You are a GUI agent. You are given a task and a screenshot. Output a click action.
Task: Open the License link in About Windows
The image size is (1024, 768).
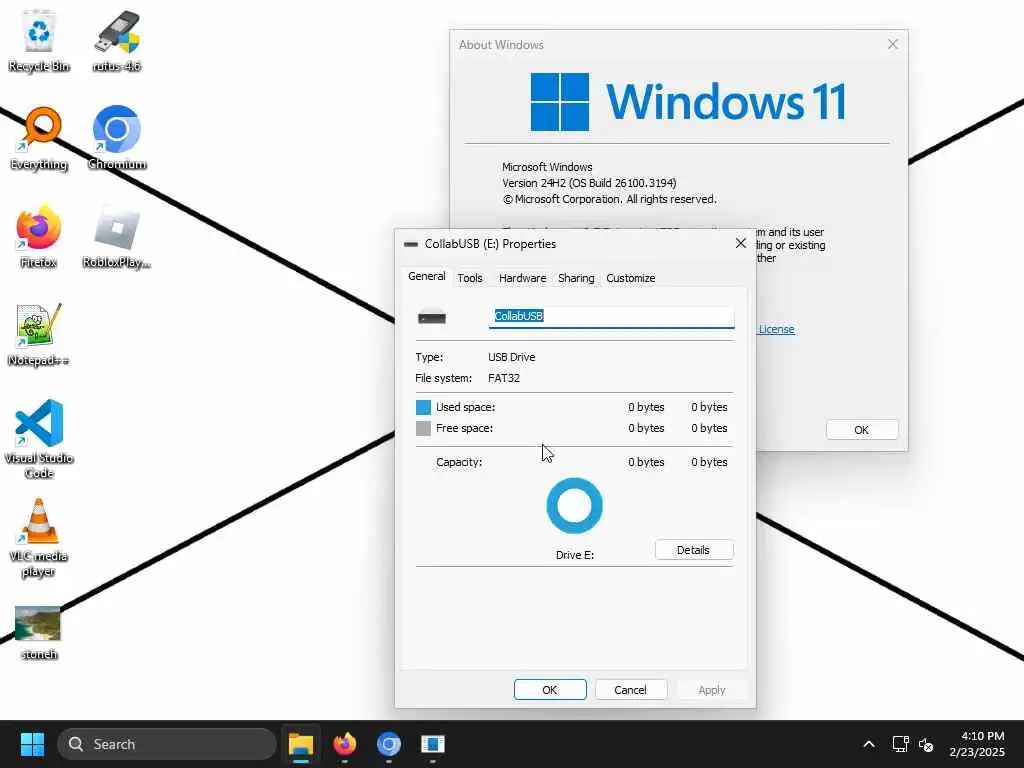[776, 329]
